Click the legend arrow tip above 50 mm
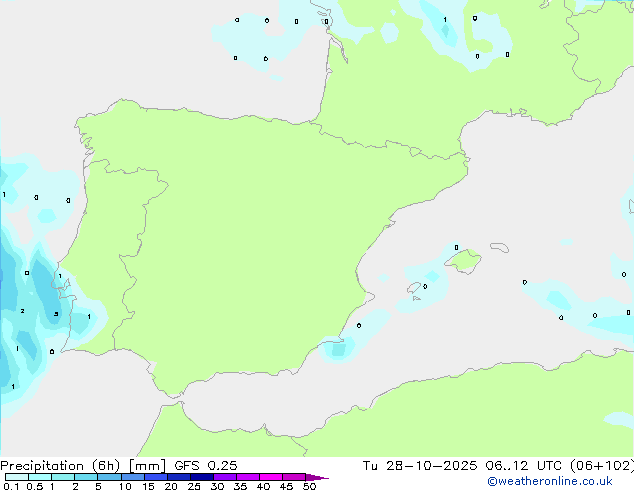The image size is (634, 490). click(x=317, y=477)
